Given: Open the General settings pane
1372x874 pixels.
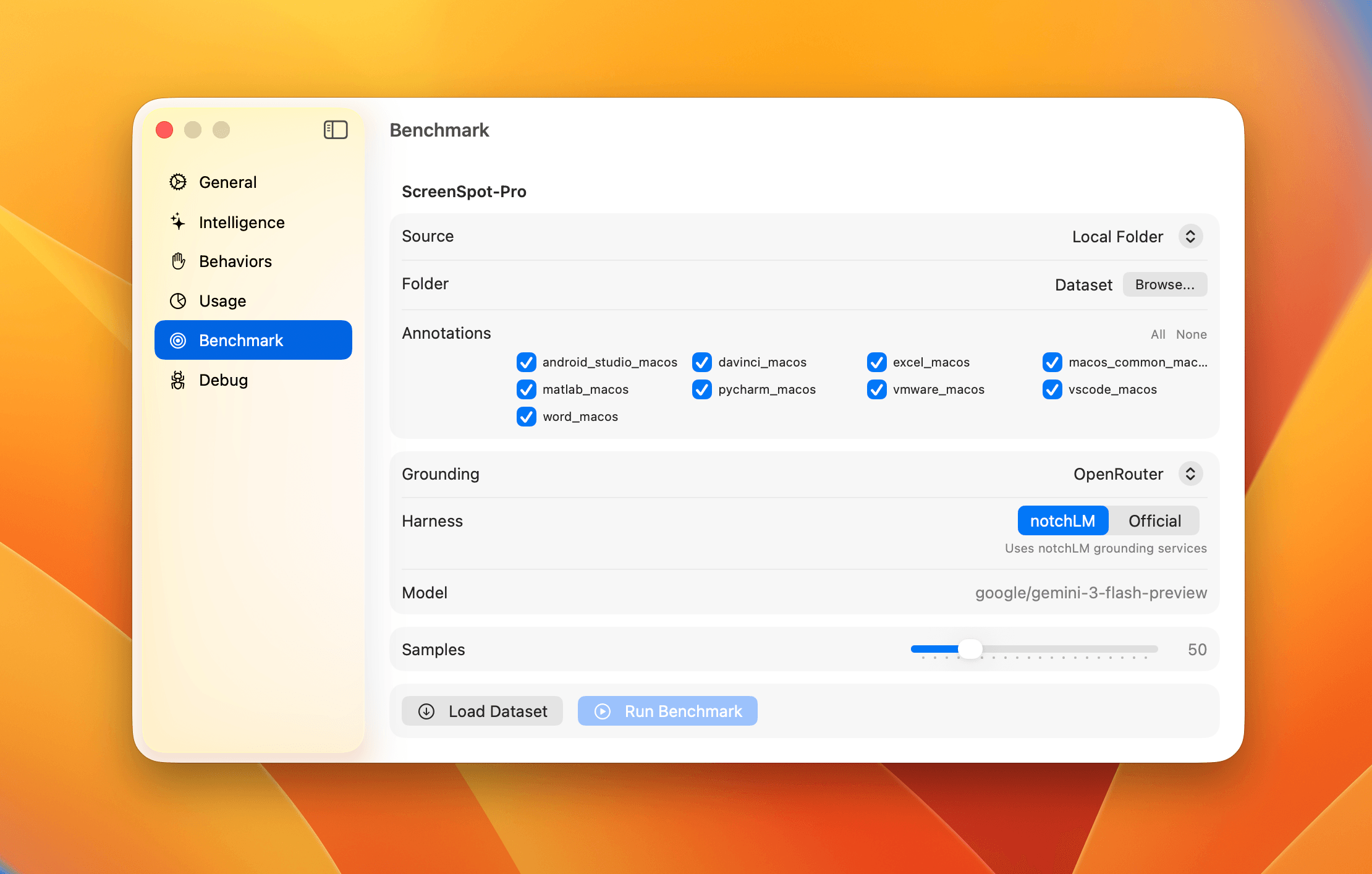Looking at the screenshot, I should click(x=253, y=182).
